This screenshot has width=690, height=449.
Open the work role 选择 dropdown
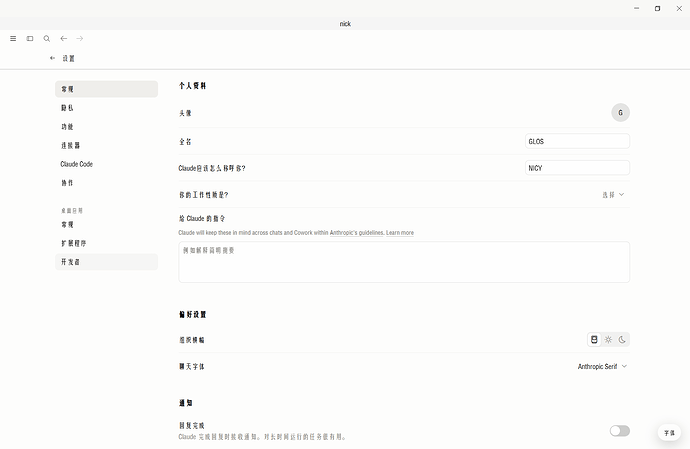pos(613,195)
